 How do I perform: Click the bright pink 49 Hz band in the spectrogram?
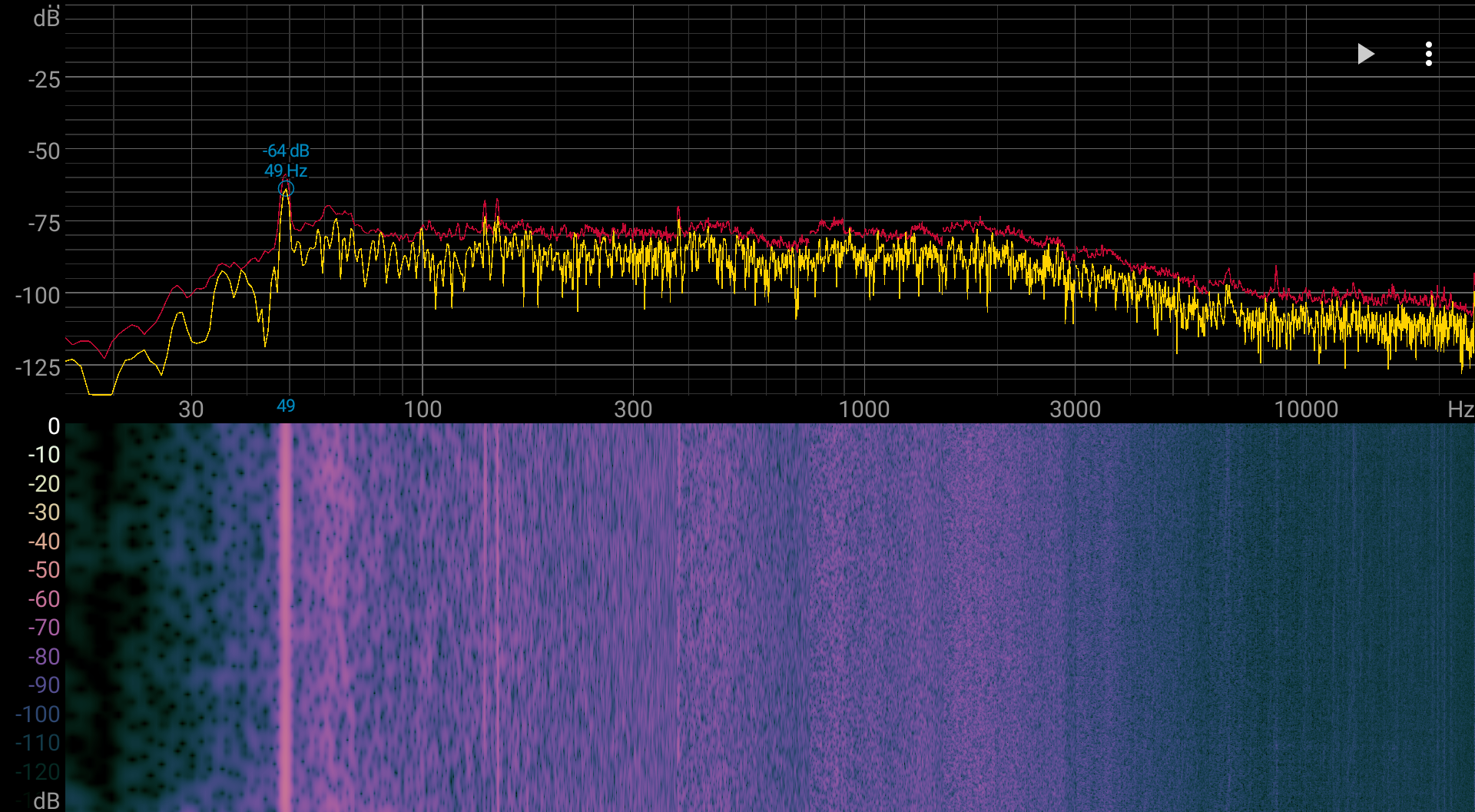285,618
